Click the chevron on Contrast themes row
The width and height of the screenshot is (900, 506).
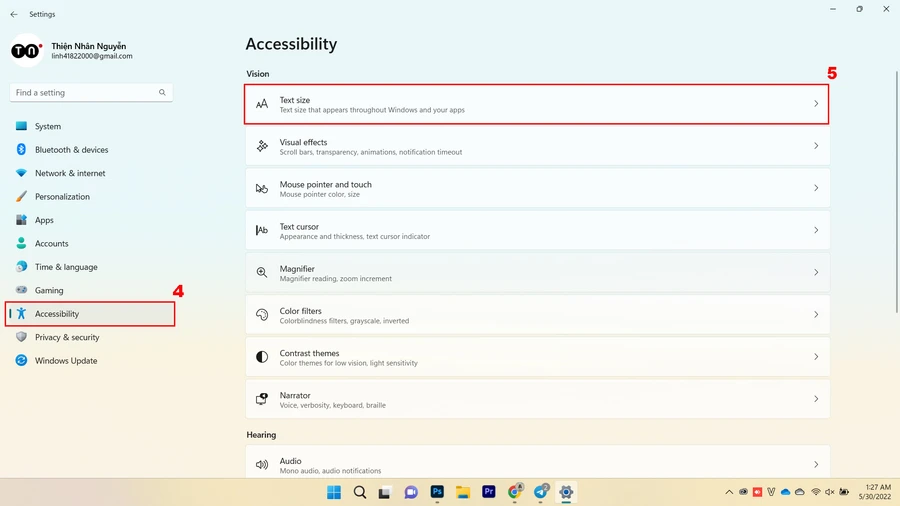click(x=816, y=357)
